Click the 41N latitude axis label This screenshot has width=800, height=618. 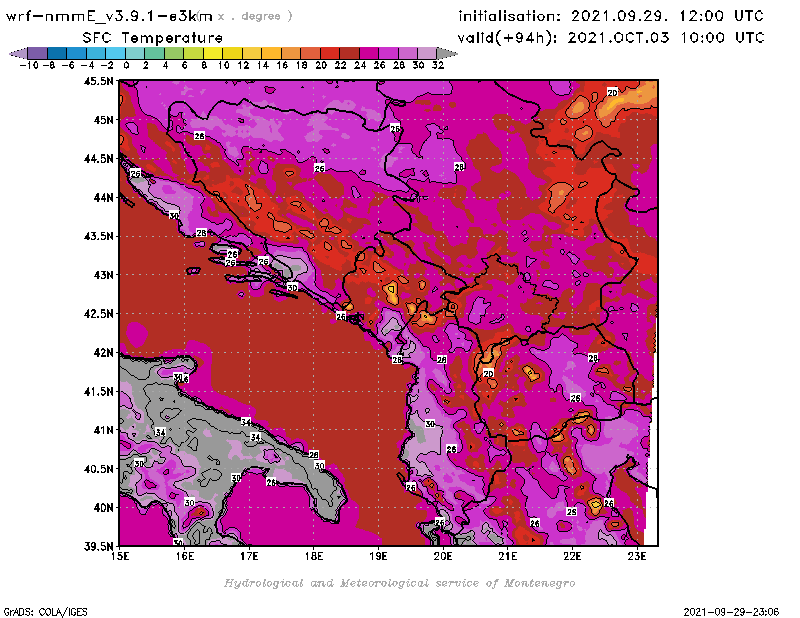click(103, 430)
